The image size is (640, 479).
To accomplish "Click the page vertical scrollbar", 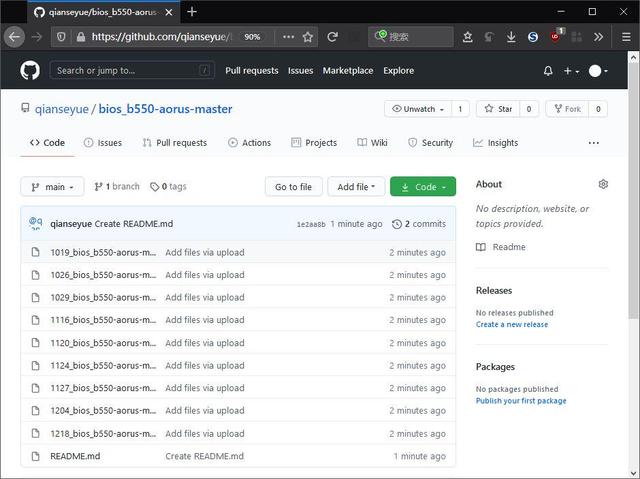I will coord(633,190).
